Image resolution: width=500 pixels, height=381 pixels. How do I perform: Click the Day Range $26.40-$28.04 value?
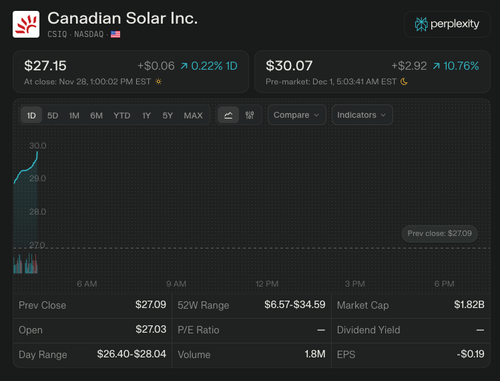click(132, 354)
